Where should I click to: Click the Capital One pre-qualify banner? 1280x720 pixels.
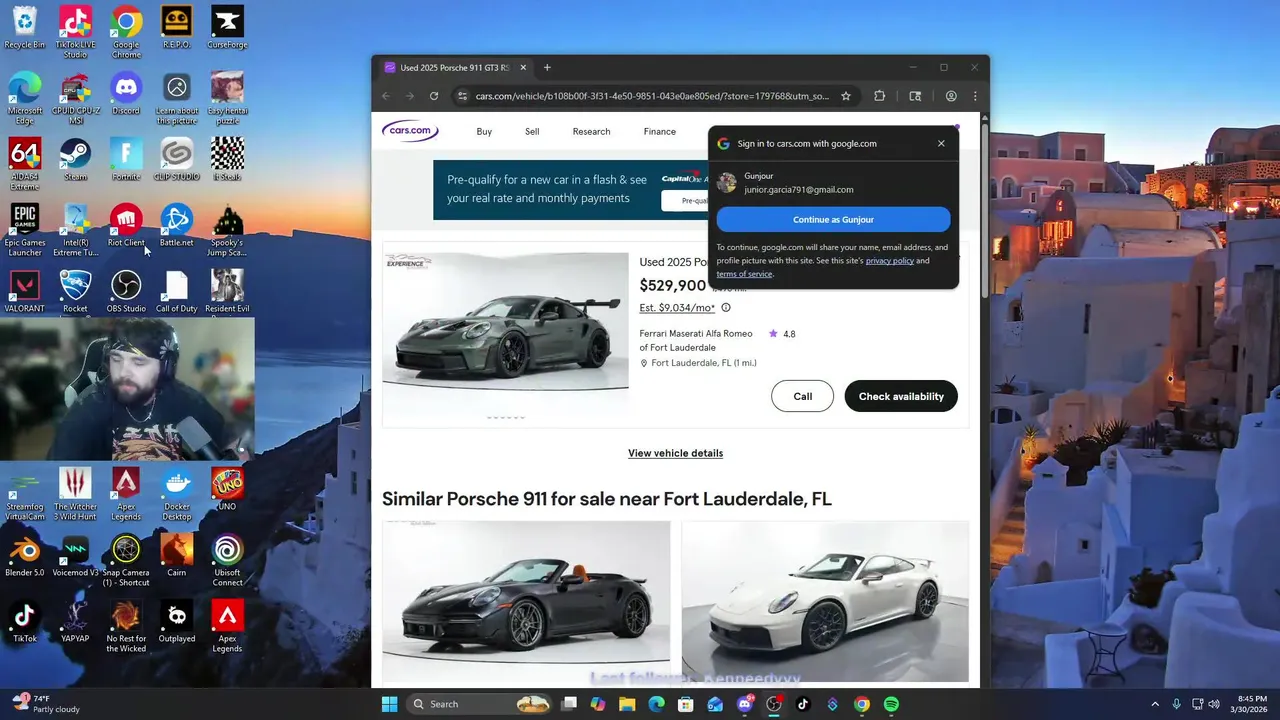570,189
